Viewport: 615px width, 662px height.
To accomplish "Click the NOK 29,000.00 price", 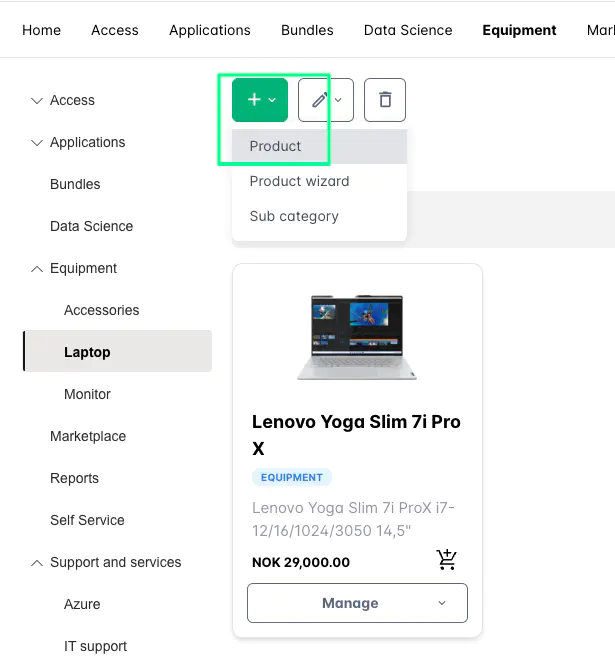I will click(301, 562).
